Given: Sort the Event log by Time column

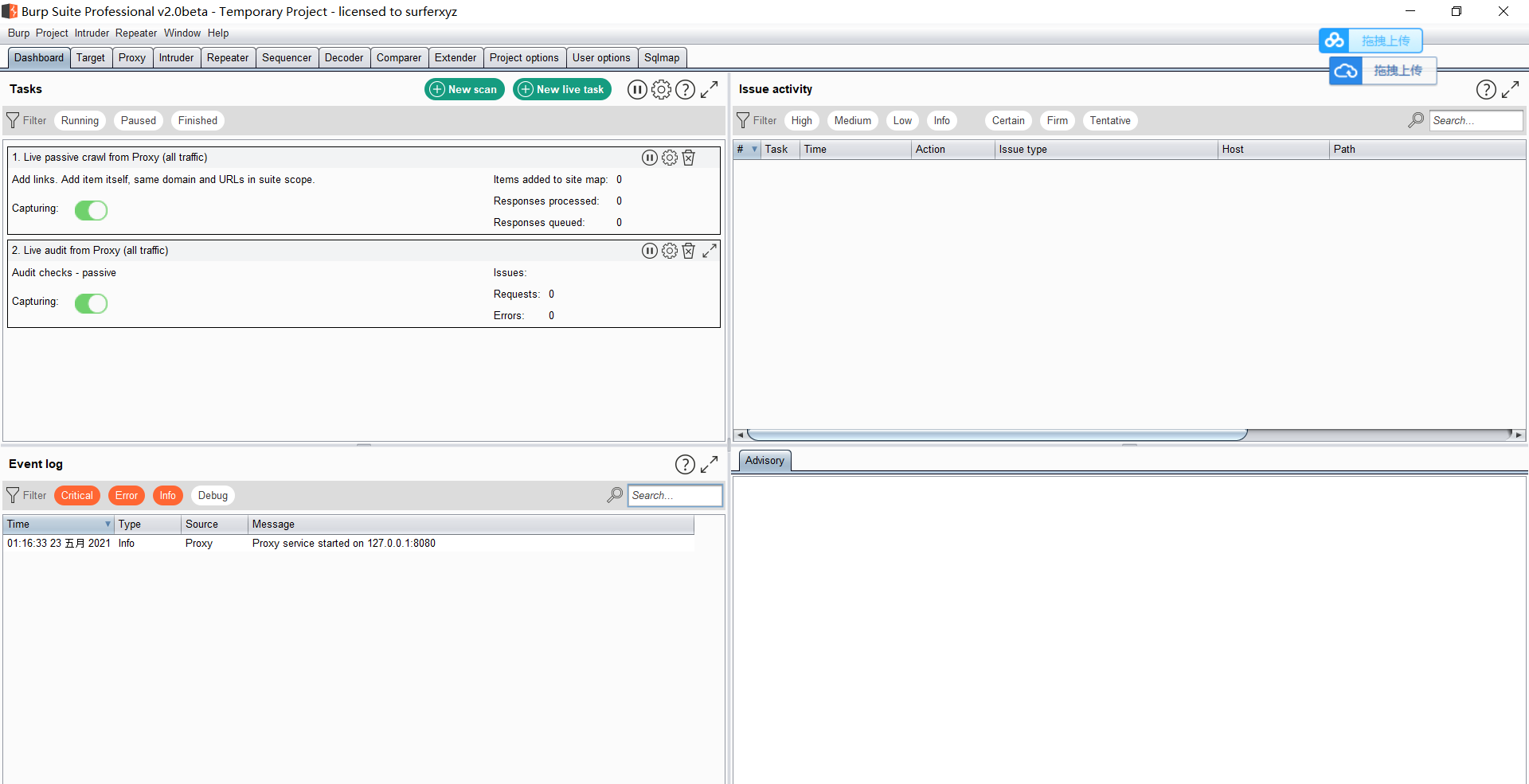Looking at the screenshot, I should 58,524.
